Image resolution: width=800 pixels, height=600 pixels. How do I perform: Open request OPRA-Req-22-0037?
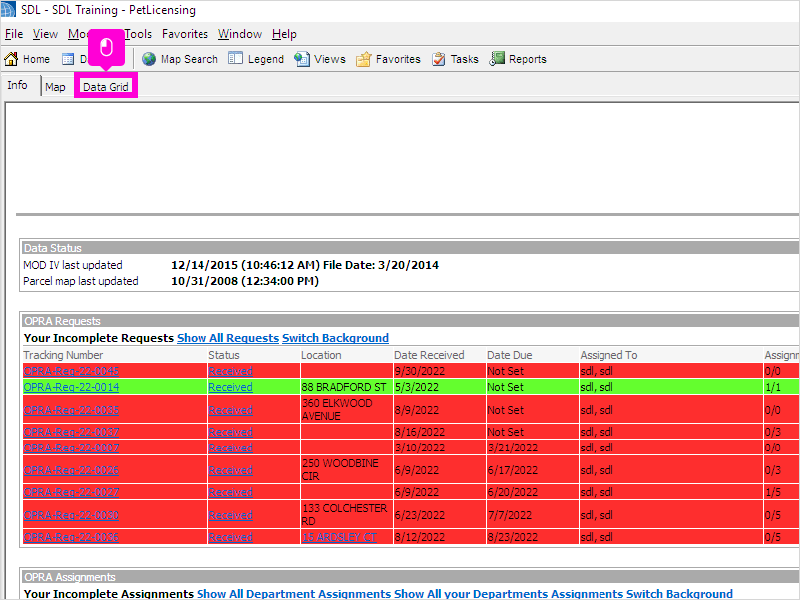[71, 432]
